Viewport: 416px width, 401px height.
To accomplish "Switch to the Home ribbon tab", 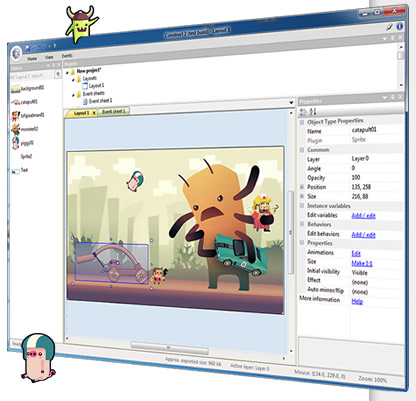I will (x=32, y=59).
